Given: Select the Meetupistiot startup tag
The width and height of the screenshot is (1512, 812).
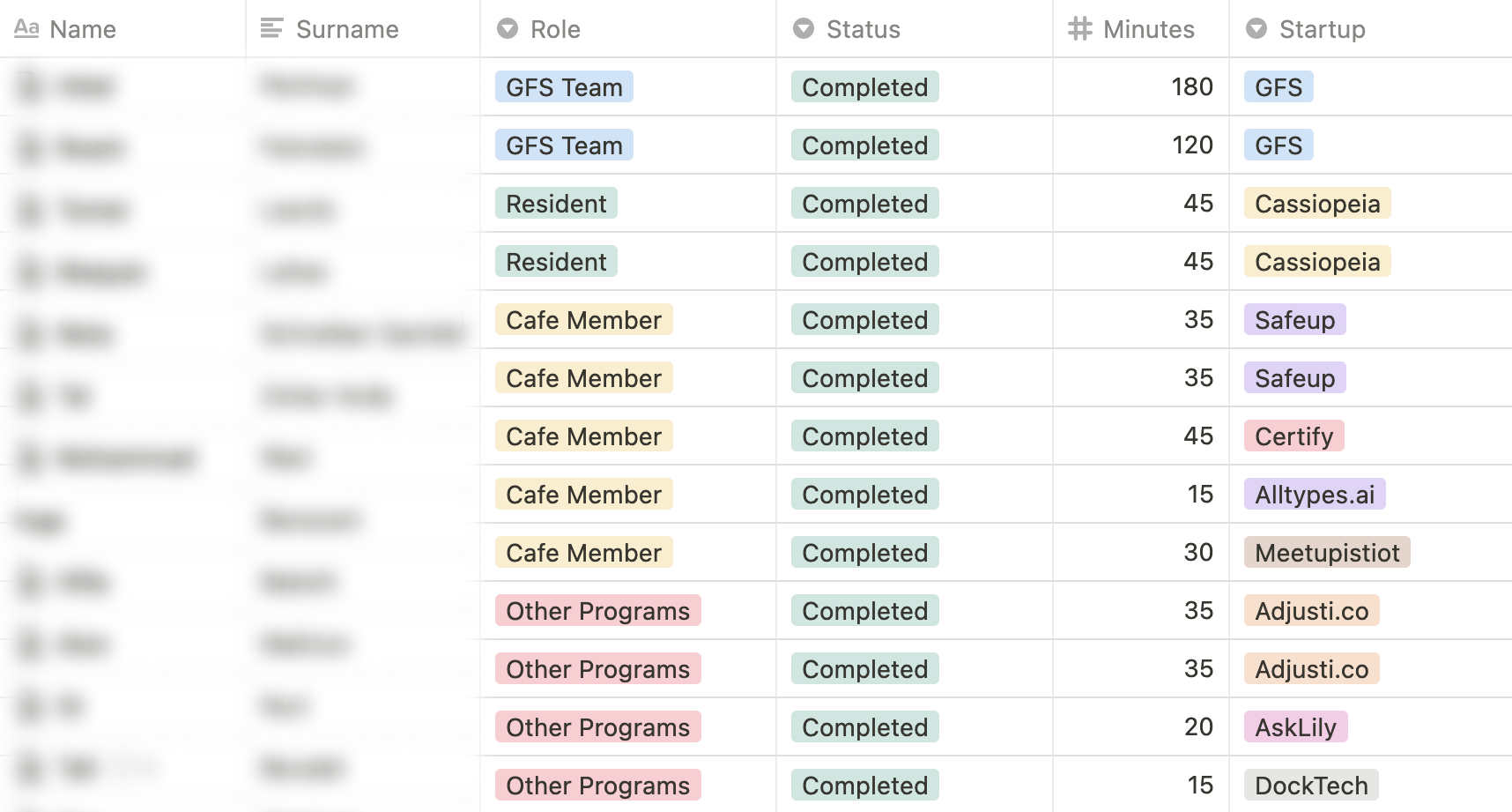Looking at the screenshot, I should (x=1327, y=552).
